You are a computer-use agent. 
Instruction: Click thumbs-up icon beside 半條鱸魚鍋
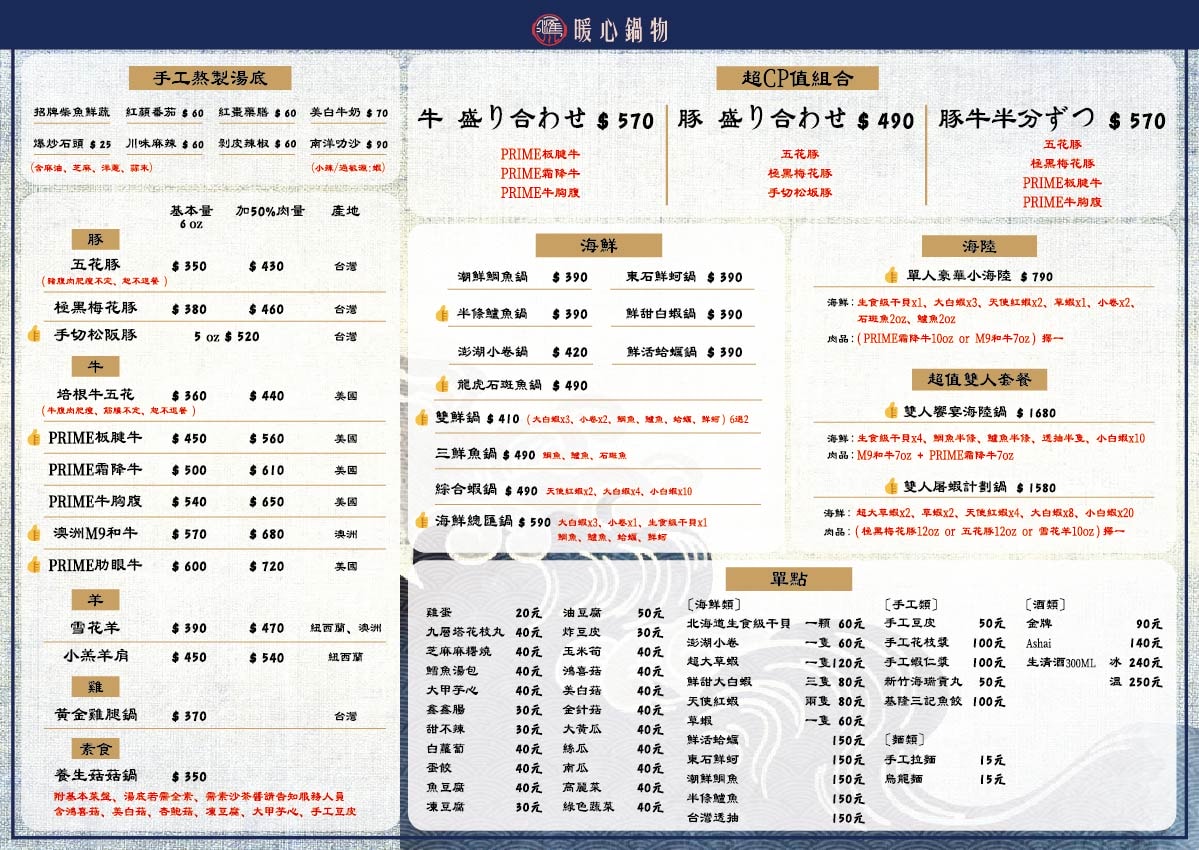coord(442,313)
